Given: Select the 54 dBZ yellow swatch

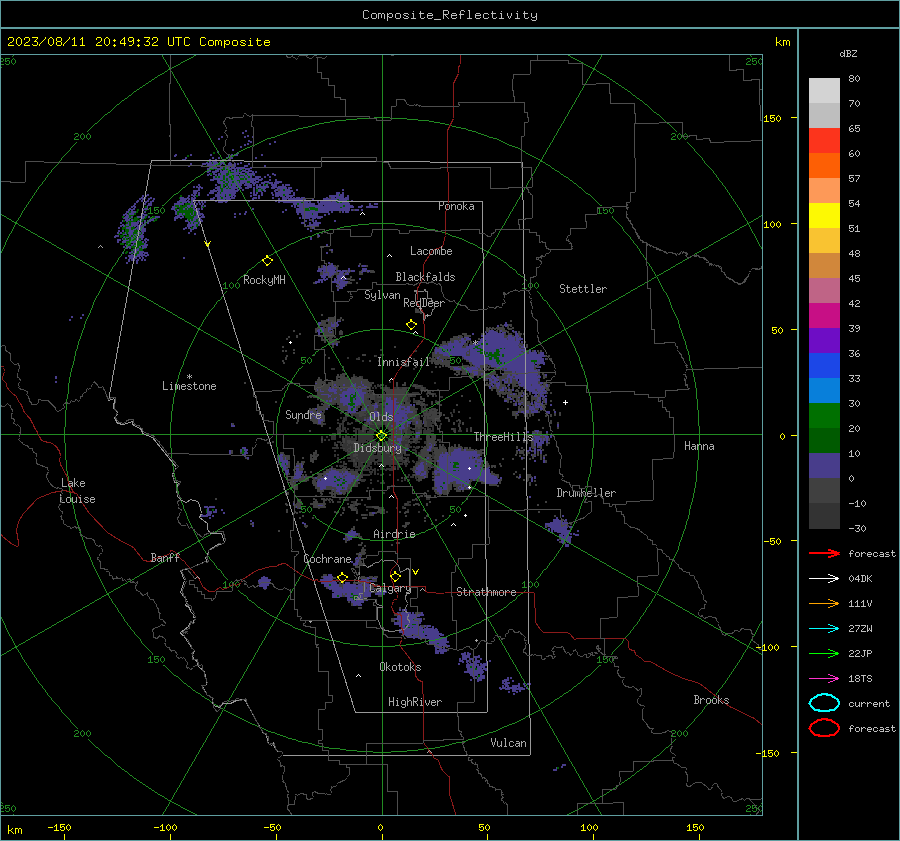Looking at the screenshot, I should point(824,215).
